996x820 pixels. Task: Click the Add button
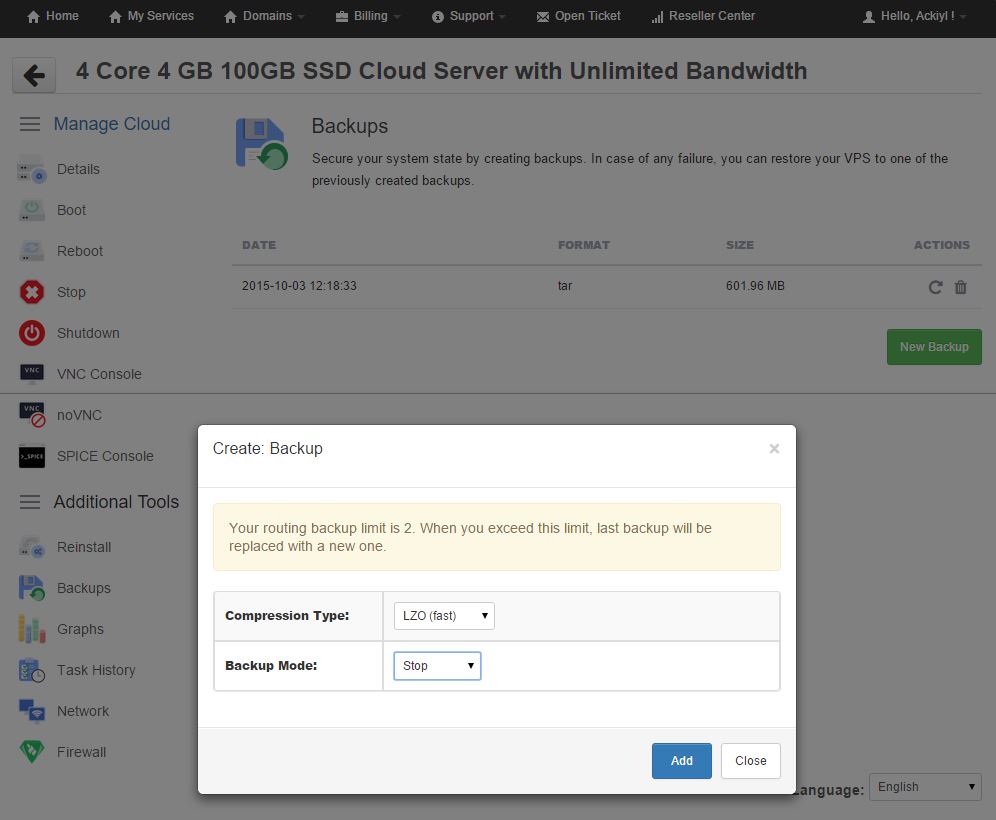(x=681, y=761)
